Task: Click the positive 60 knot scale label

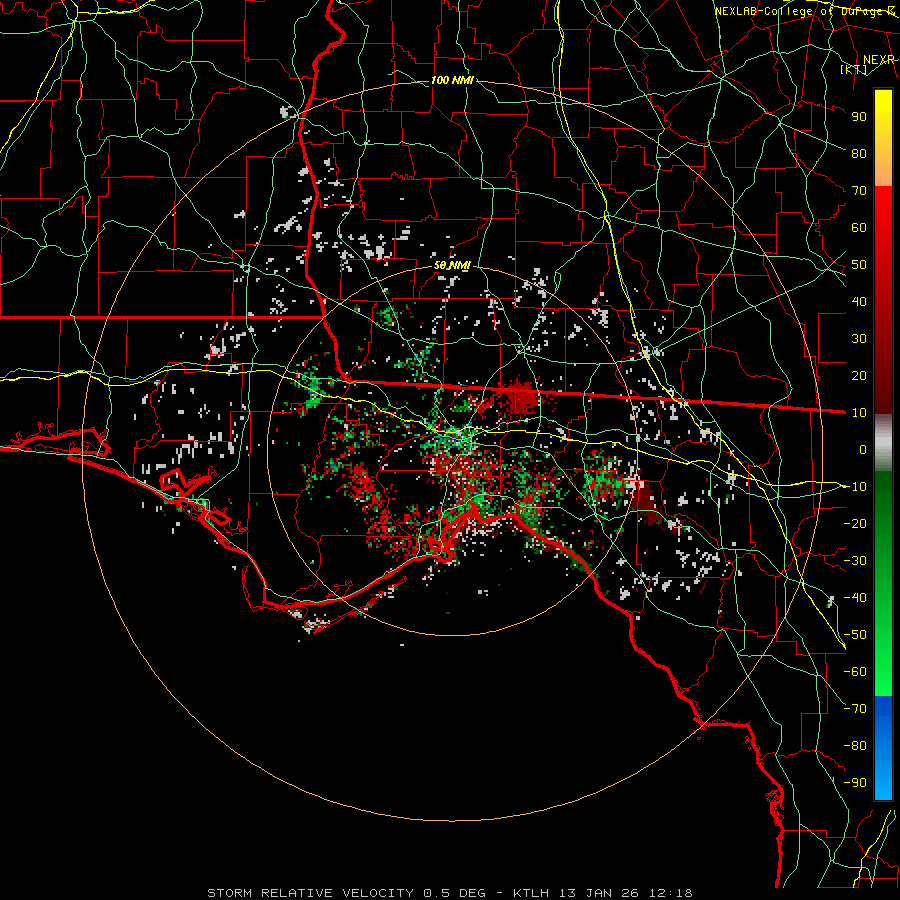Action: [x=859, y=227]
